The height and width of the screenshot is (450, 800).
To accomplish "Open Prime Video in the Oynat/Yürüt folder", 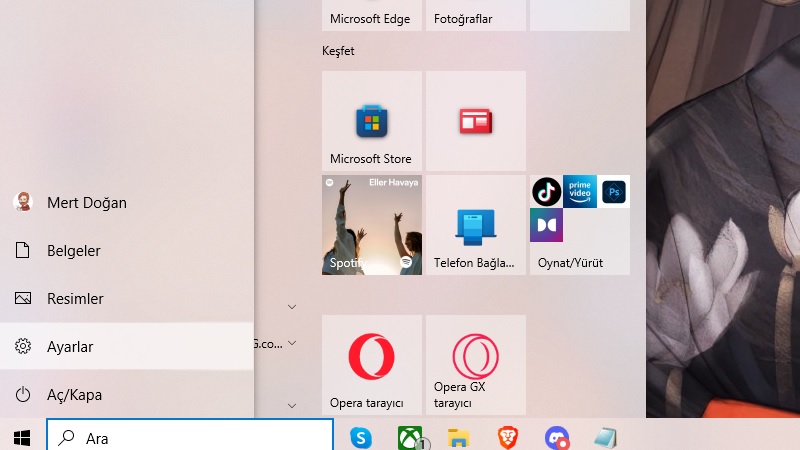I will coord(580,192).
